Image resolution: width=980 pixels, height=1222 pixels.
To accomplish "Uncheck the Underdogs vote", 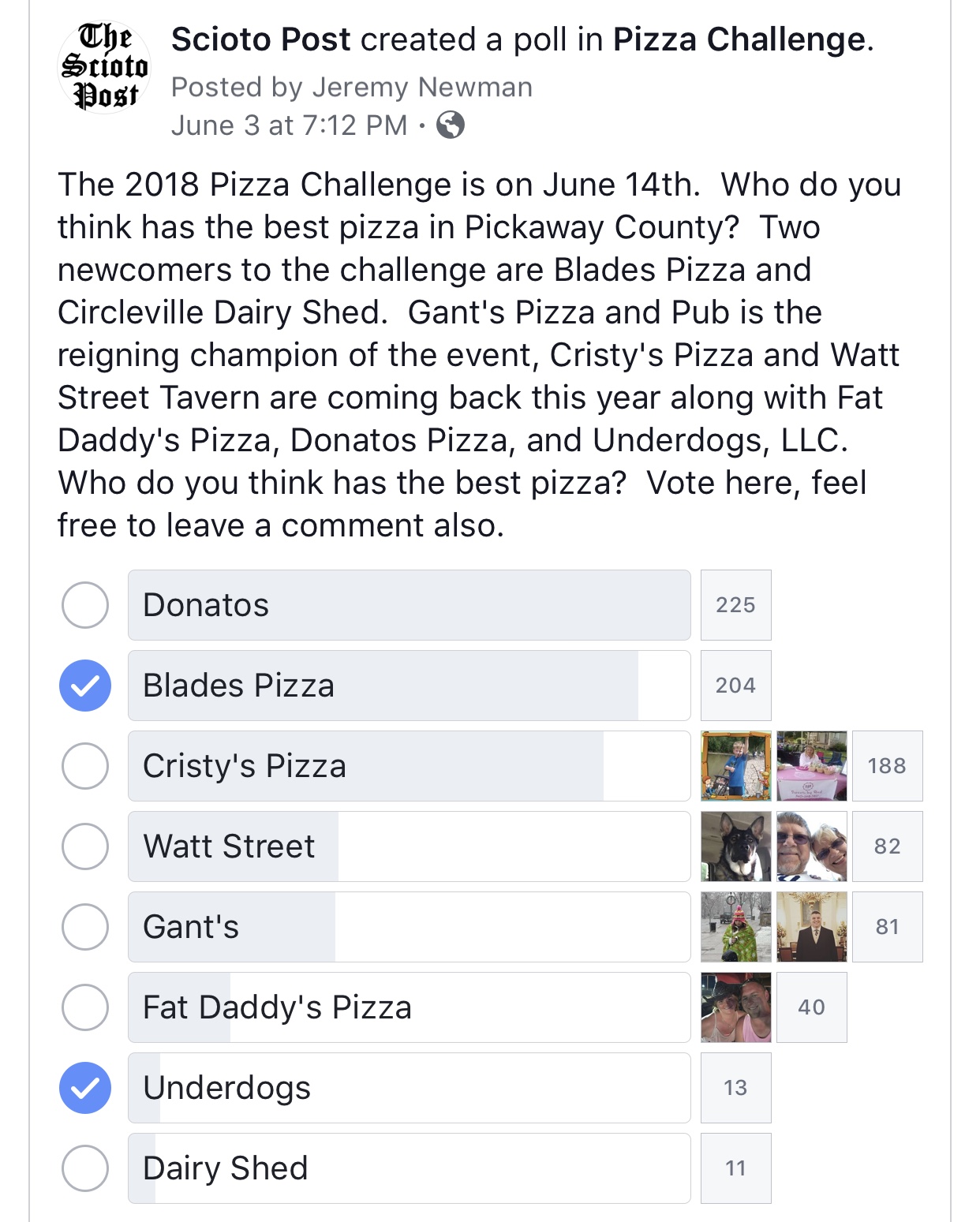I will [x=85, y=1088].
